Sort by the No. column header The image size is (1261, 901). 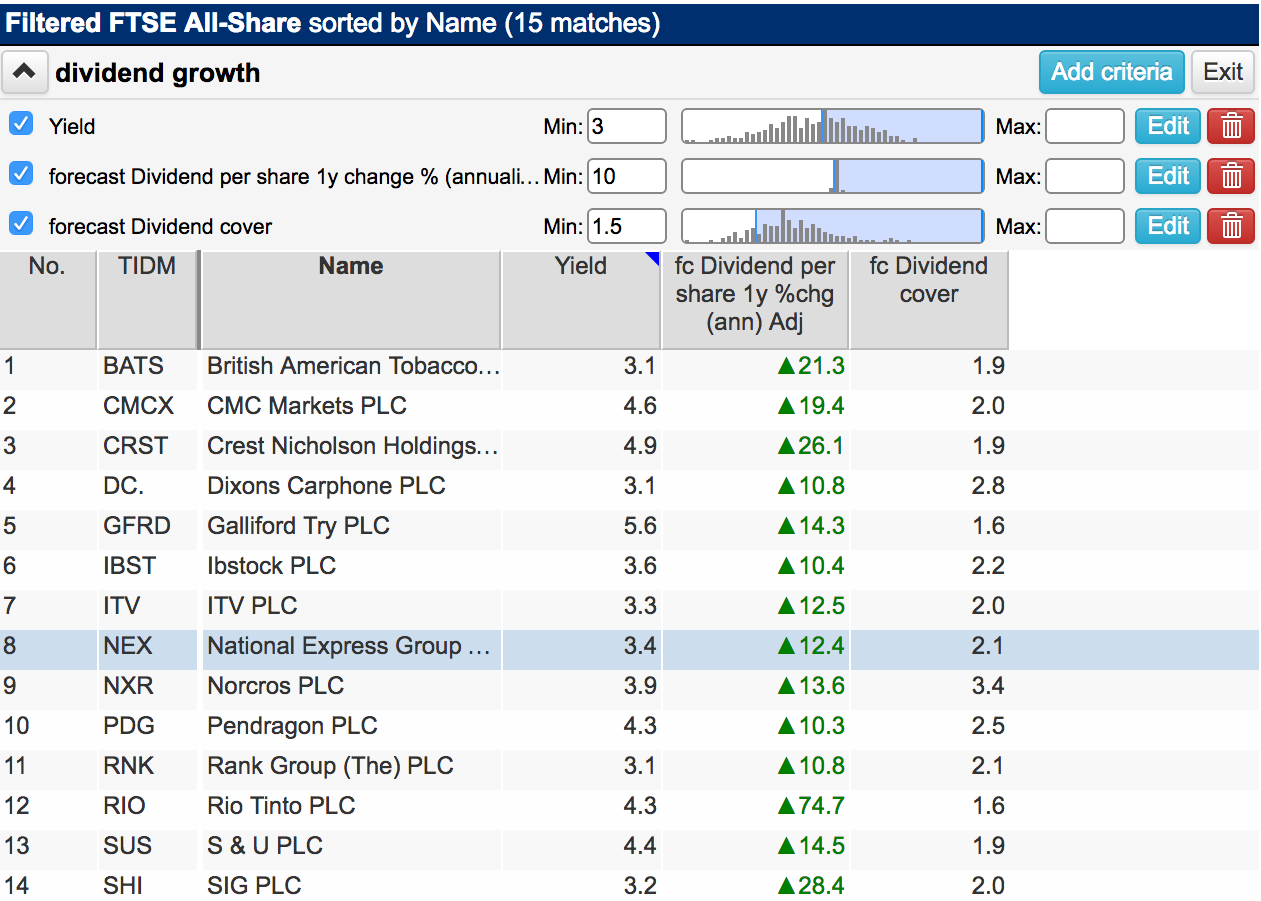click(48, 299)
